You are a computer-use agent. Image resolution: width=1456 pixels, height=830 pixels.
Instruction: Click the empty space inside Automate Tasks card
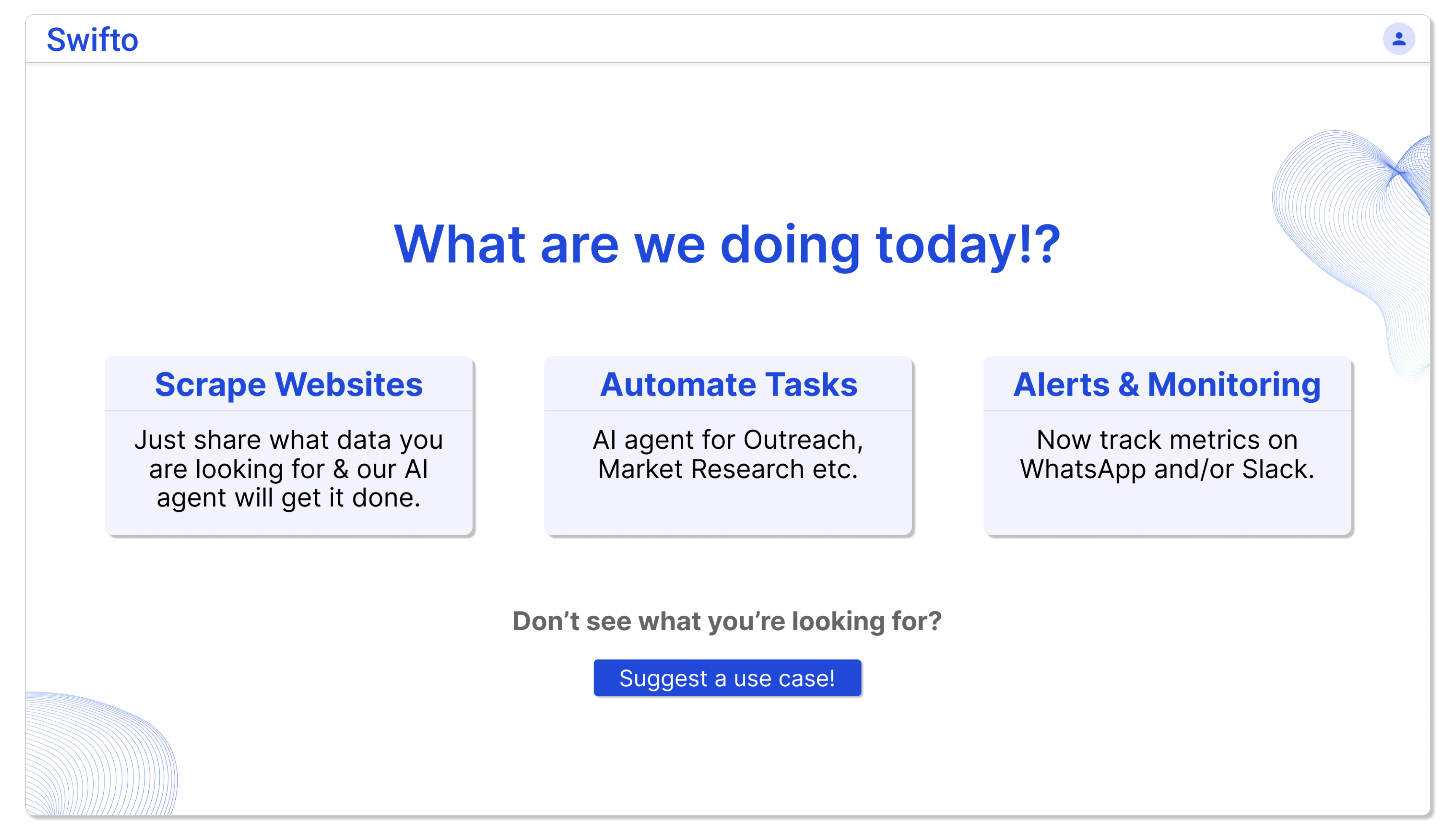[x=728, y=507]
